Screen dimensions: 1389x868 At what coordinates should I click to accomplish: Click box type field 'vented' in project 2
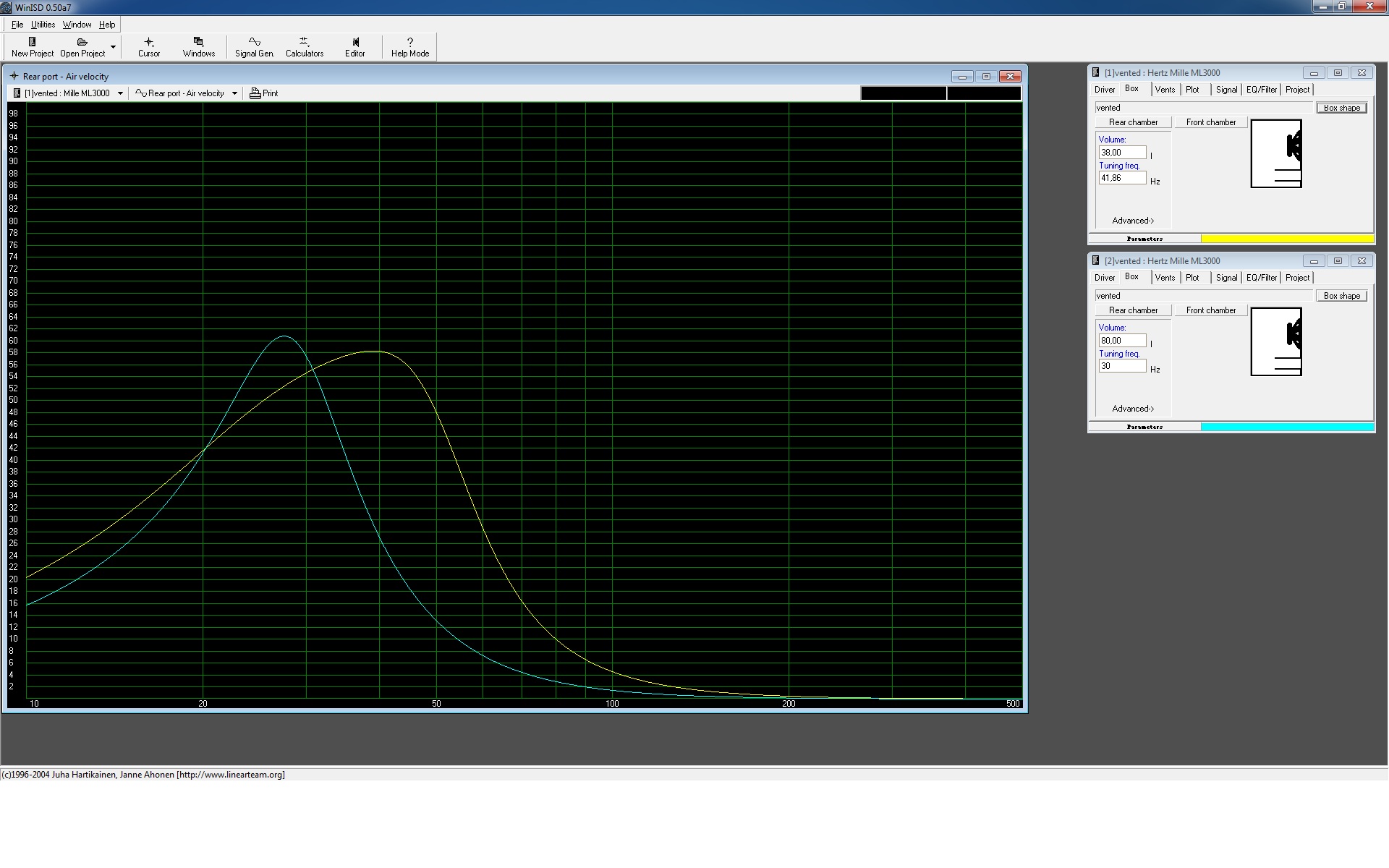click(x=1204, y=296)
